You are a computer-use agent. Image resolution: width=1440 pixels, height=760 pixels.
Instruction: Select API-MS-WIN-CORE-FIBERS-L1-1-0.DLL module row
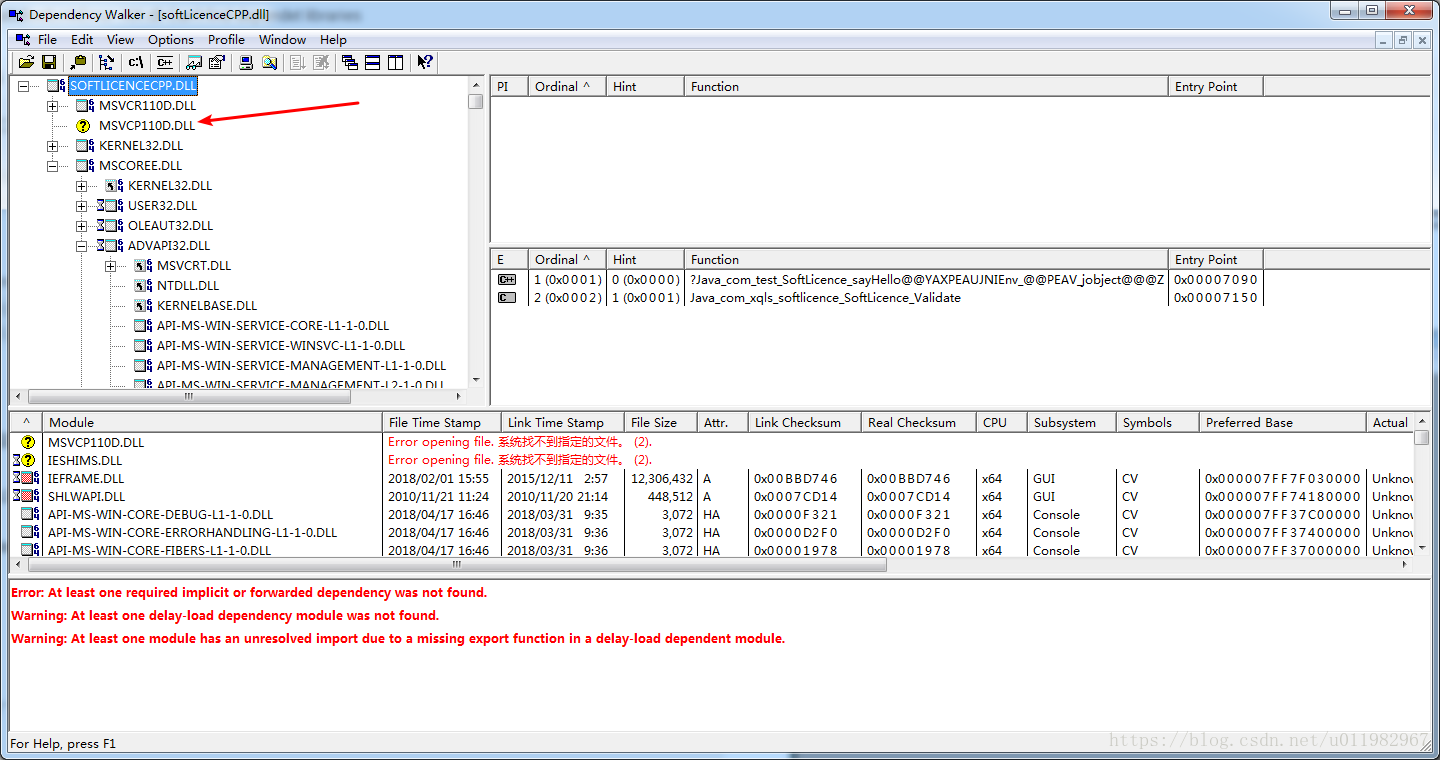712,551
